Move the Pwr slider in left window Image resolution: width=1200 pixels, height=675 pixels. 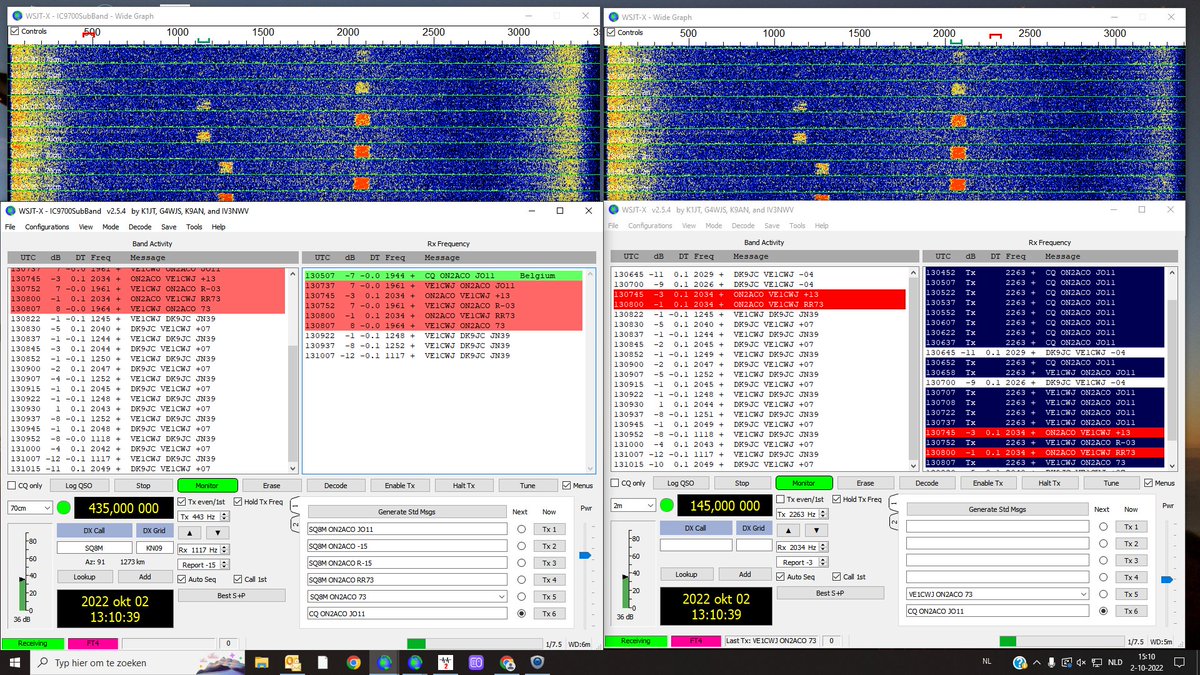(x=586, y=556)
